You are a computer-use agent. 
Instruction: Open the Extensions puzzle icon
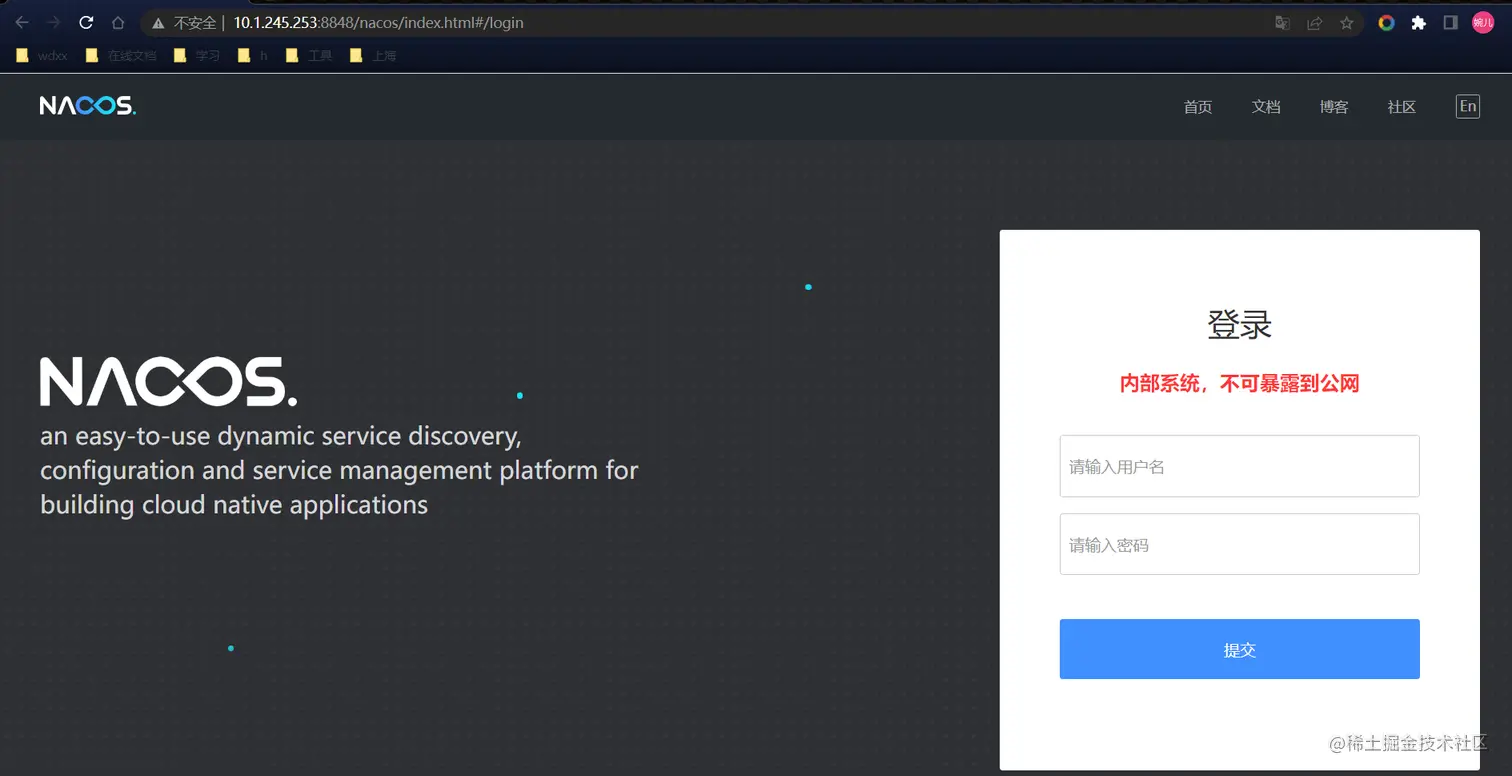point(1418,22)
